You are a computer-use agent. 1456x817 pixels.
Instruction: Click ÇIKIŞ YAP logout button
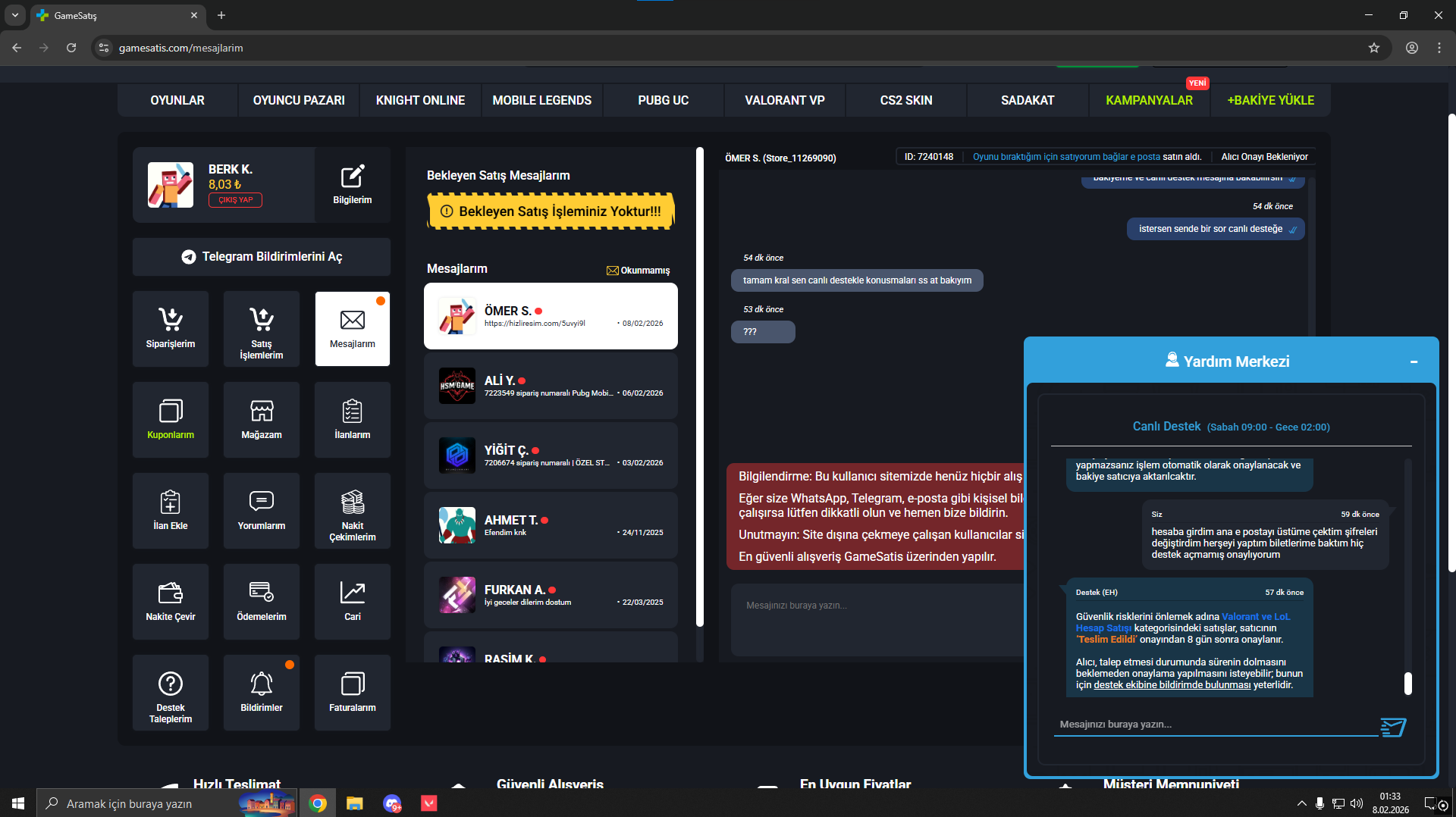pos(235,200)
